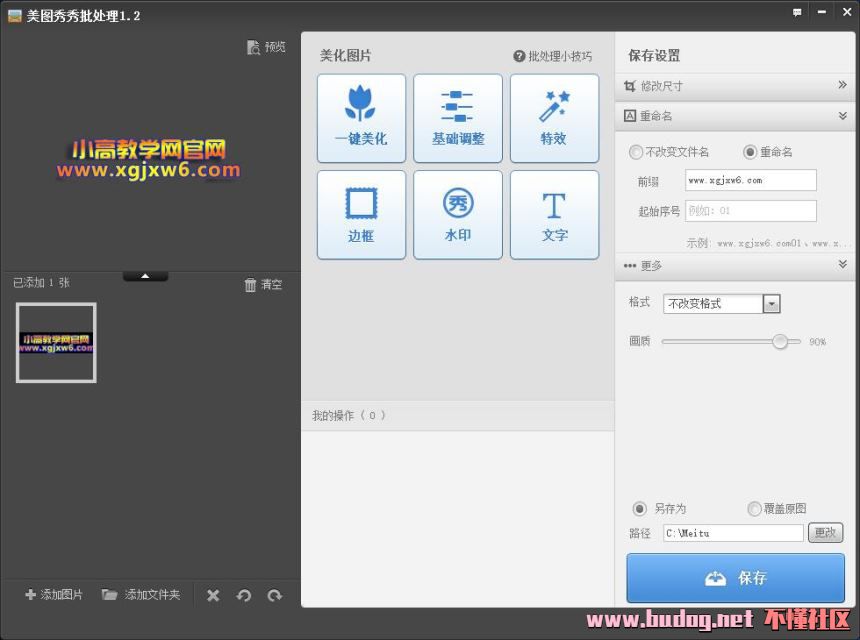
Task: Select the 重命名 radio option
Action: coord(750,152)
